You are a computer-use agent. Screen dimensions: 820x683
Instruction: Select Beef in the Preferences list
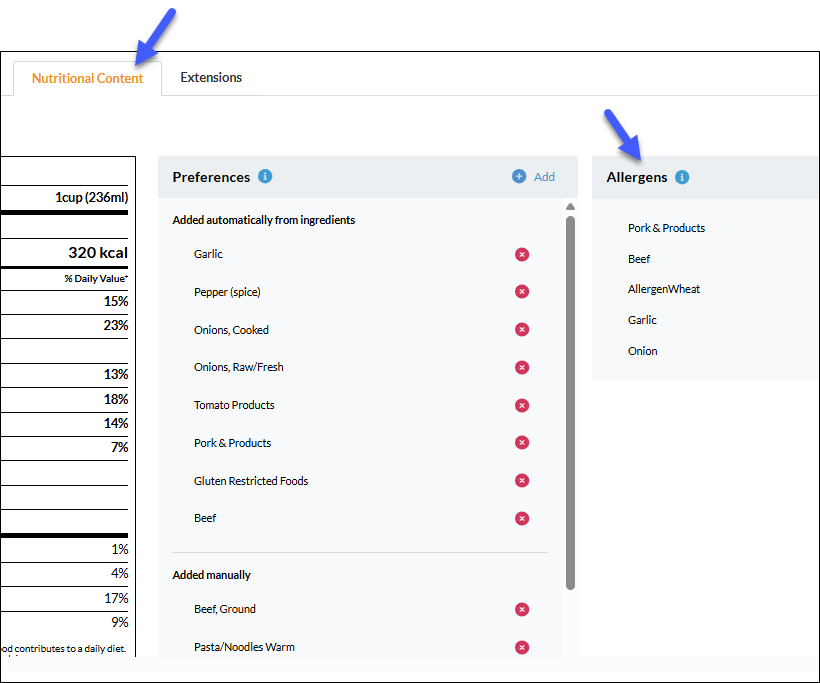(x=205, y=518)
